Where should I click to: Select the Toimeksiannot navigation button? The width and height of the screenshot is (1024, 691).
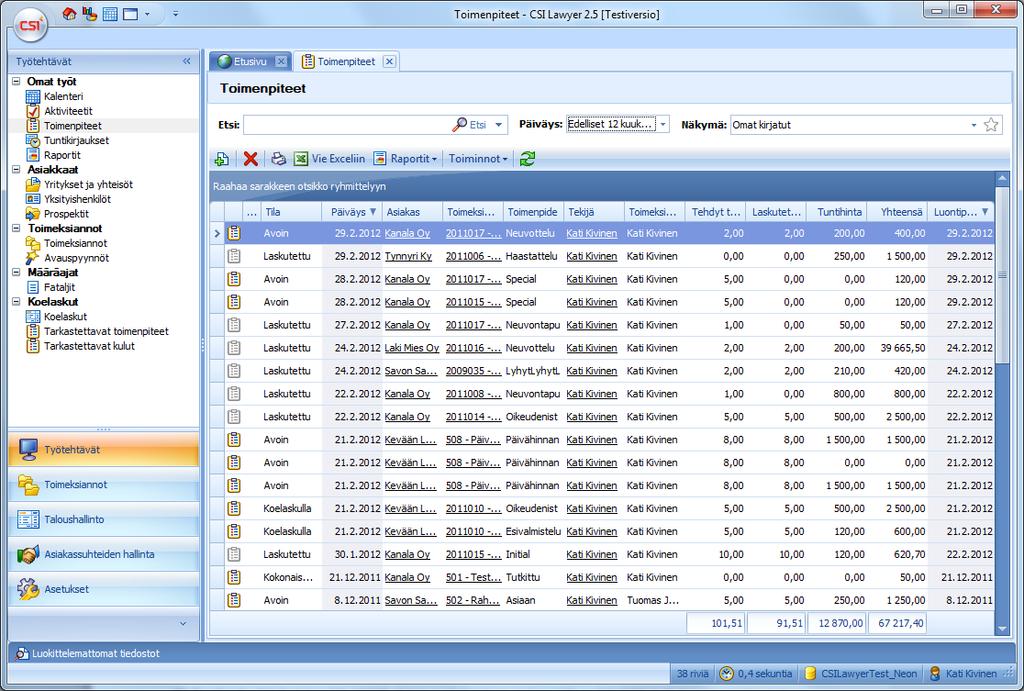click(103, 485)
